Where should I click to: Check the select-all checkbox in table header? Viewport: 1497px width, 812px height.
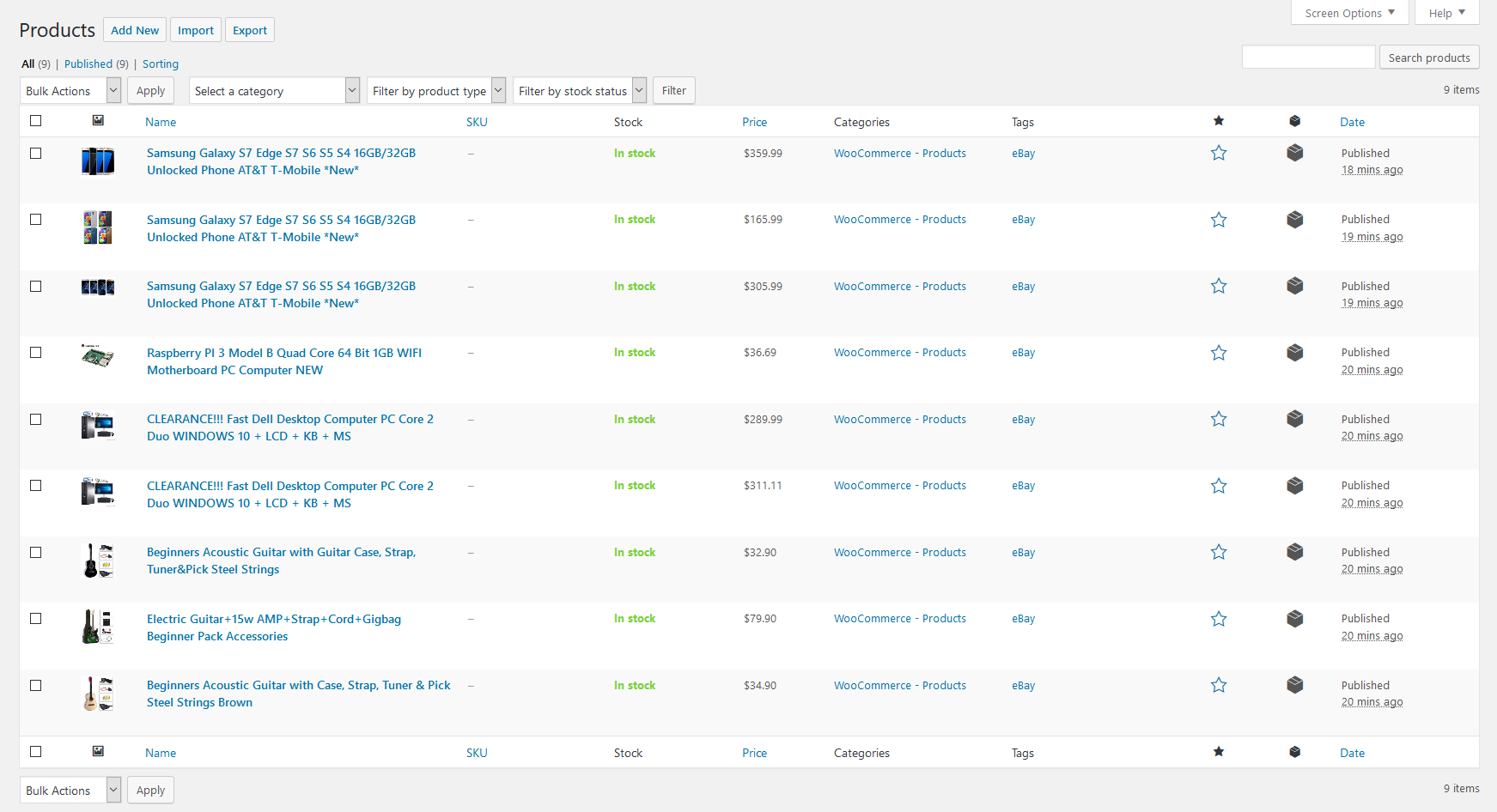pyautogui.click(x=35, y=121)
